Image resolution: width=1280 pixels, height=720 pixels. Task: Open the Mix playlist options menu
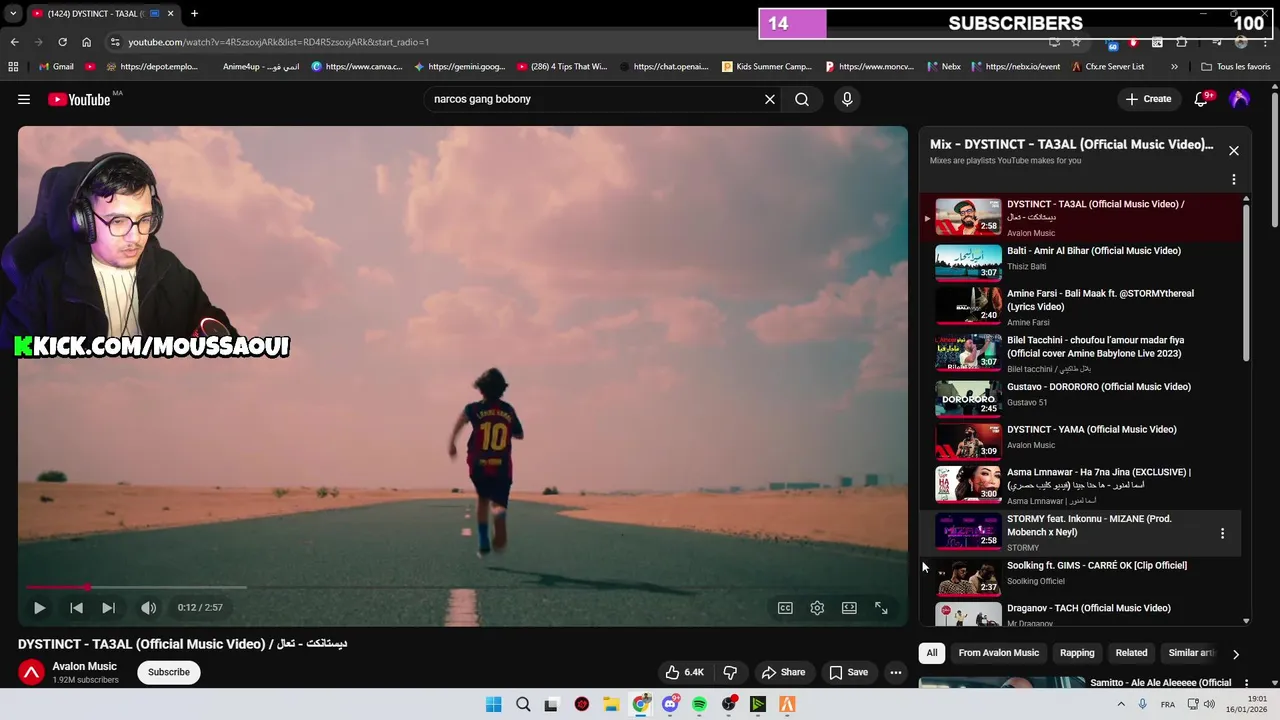[1233, 180]
